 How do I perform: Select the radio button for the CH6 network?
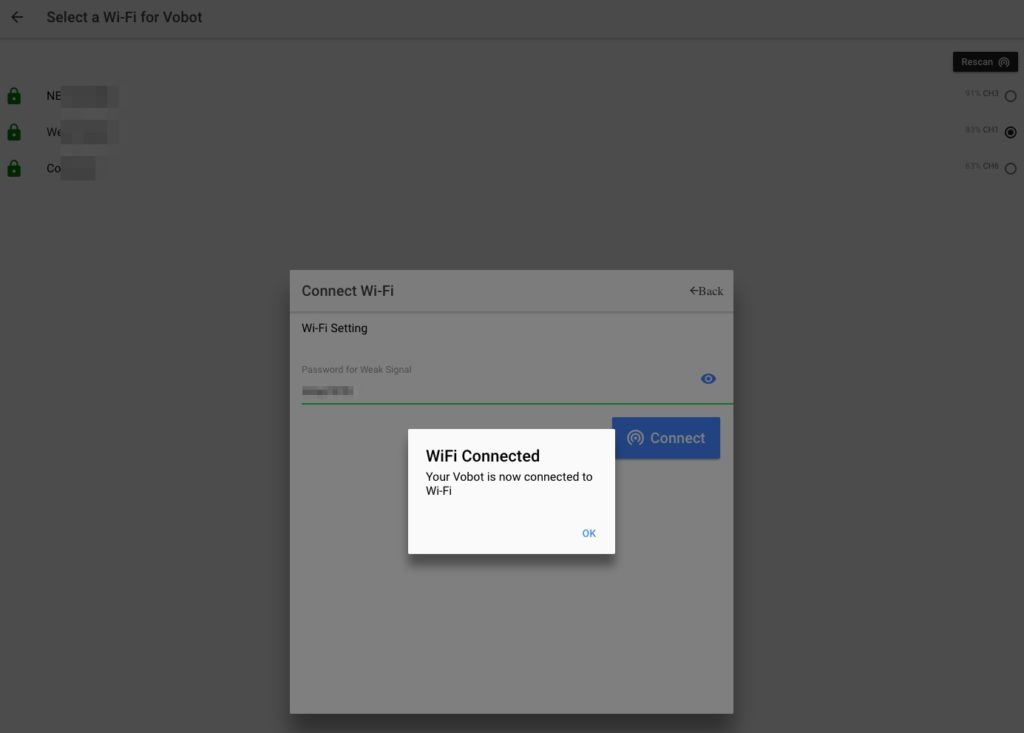(x=1010, y=168)
